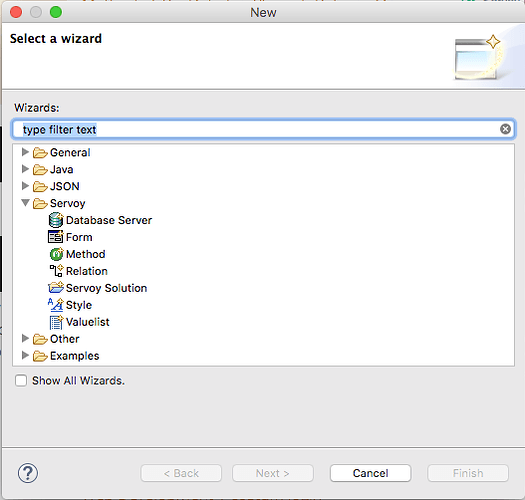Click the Servoy Solution folder icon
525x500 pixels.
(x=56, y=287)
